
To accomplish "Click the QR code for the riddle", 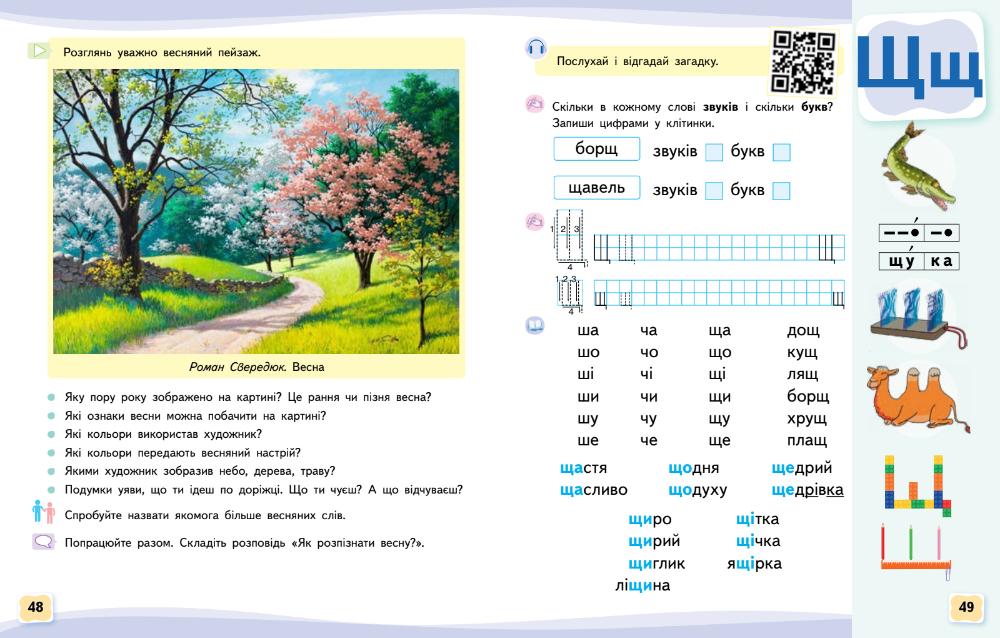I will coord(803,62).
